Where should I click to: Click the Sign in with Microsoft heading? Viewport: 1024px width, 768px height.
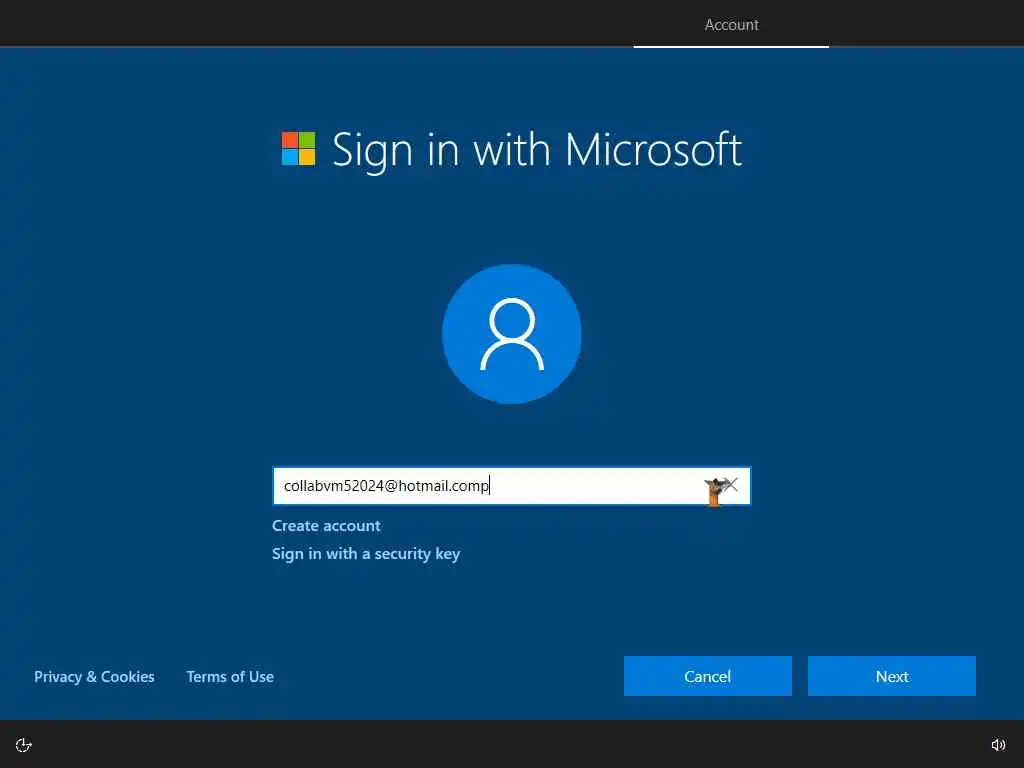[x=537, y=150]
